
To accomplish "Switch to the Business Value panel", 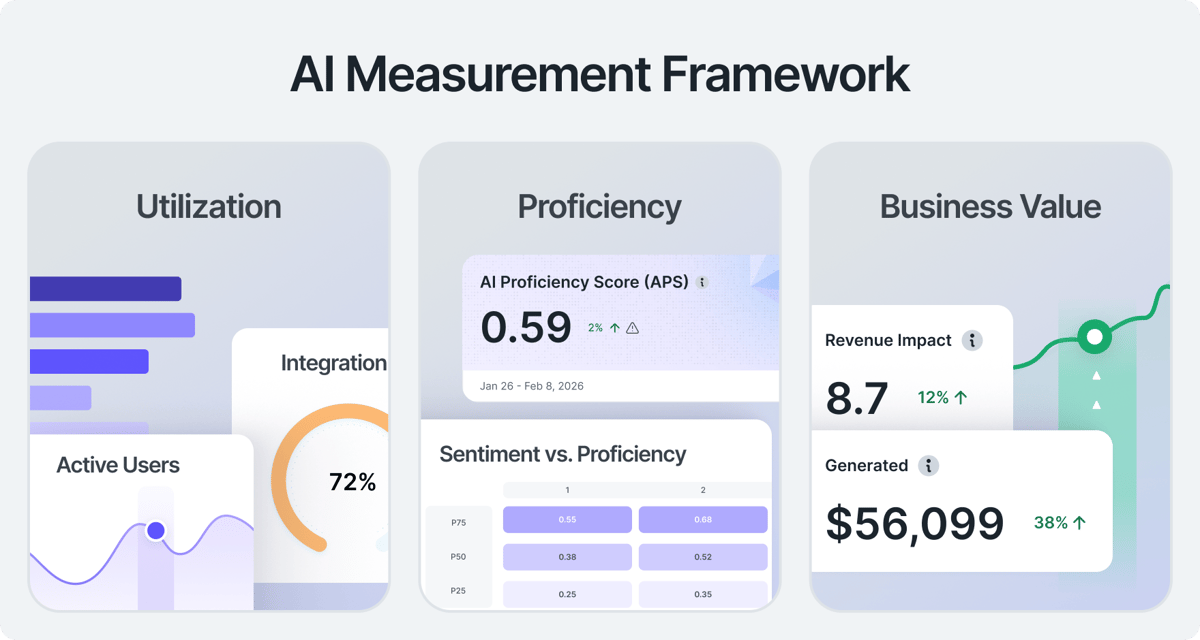I will [989, 206].
